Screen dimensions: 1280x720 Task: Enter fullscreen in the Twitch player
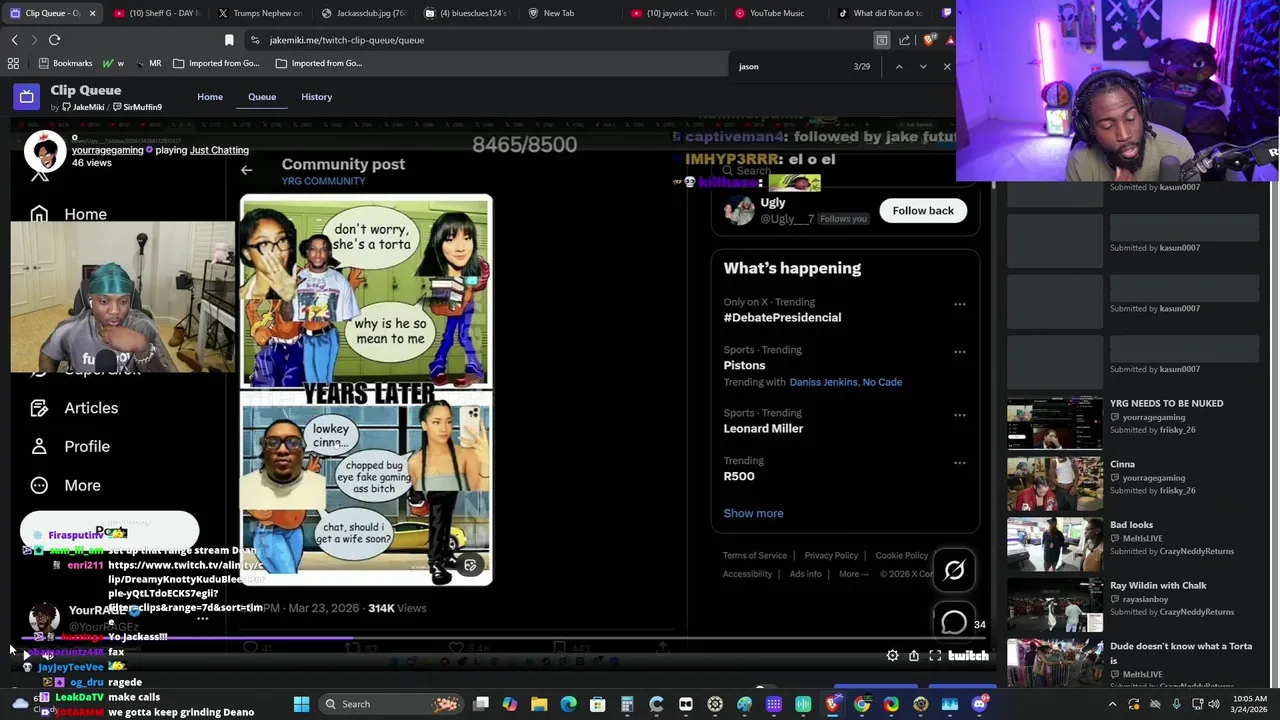coord(935,656)
